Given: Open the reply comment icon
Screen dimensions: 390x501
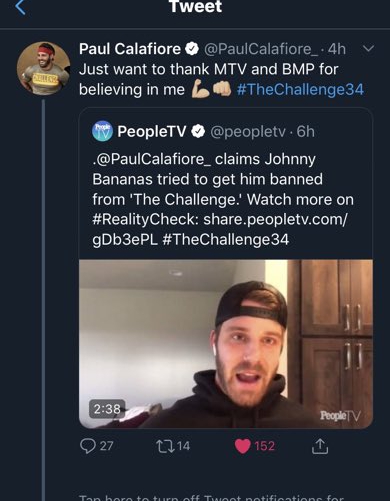Looking at the screenshot, I should coord(88,446).
